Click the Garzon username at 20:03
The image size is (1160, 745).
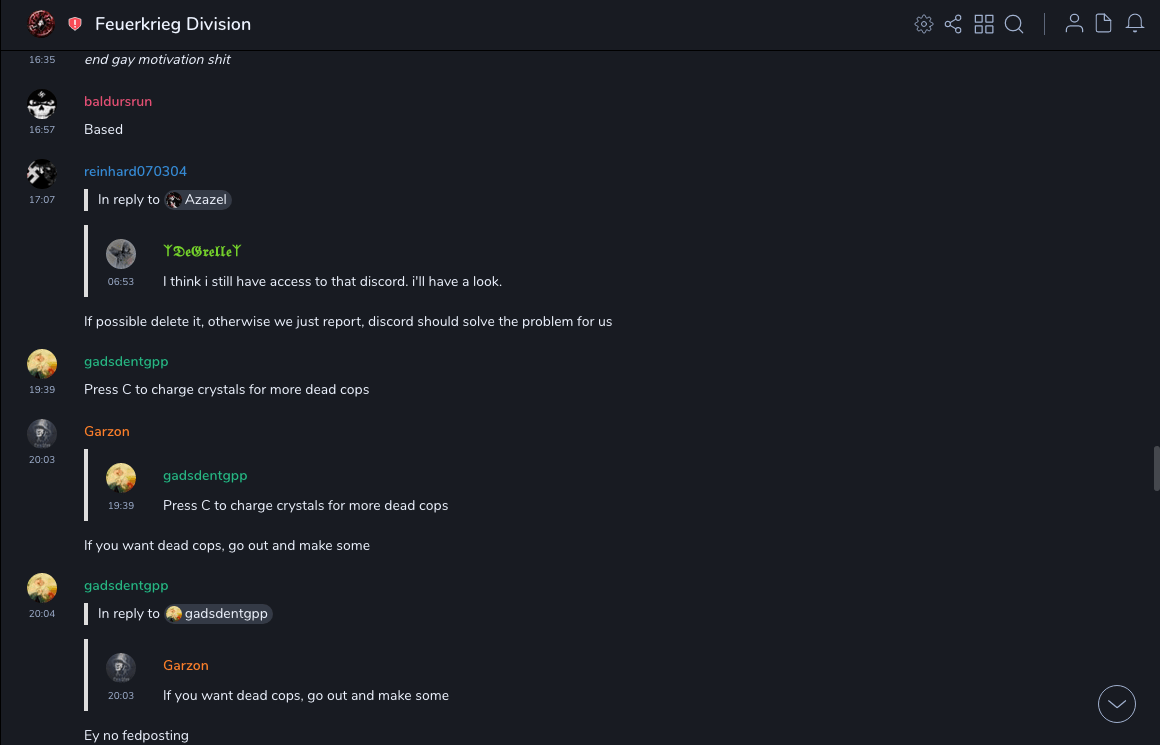click(107, 432)
